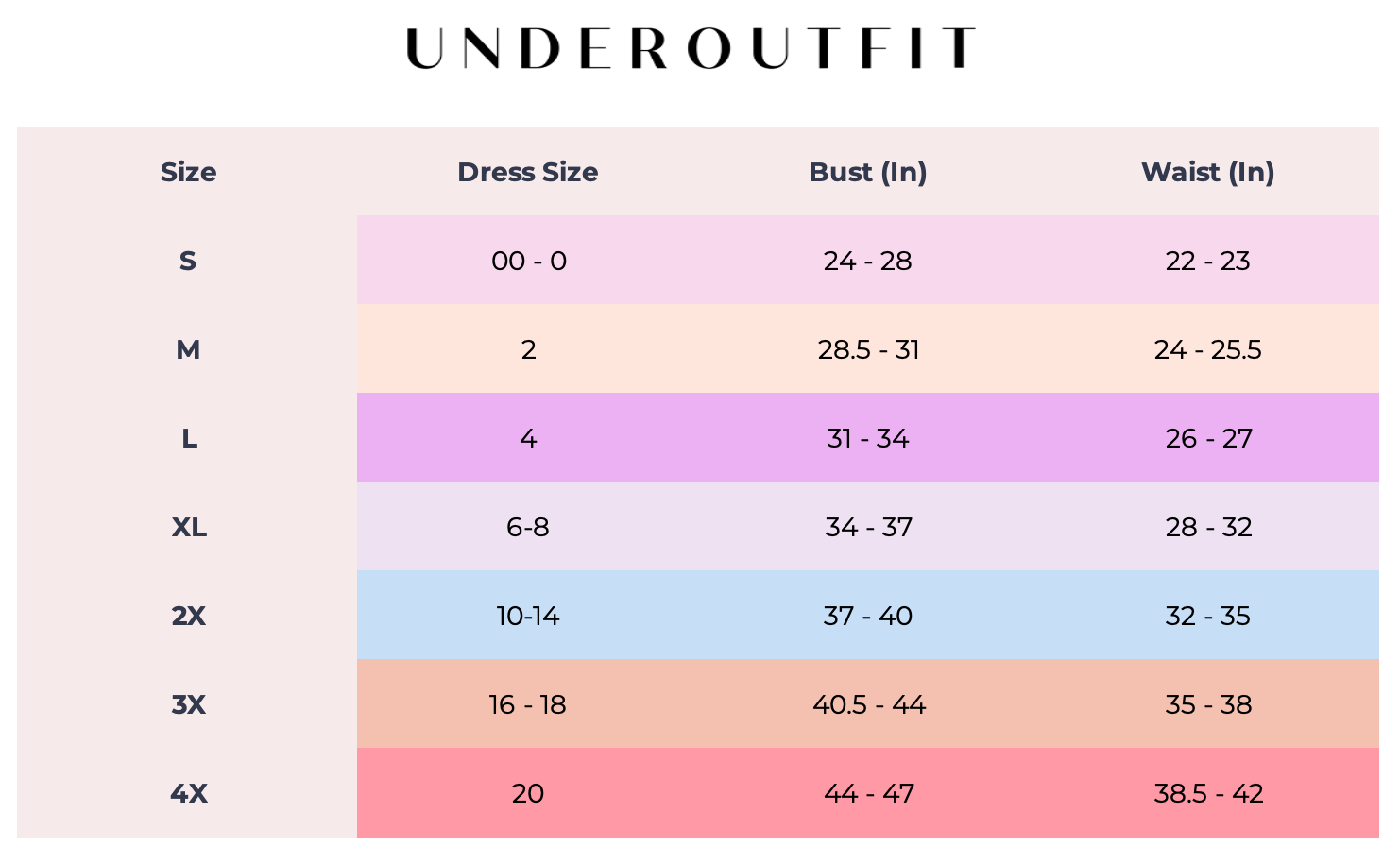
Task: Select the XL size row label
Action: point(189,527)
